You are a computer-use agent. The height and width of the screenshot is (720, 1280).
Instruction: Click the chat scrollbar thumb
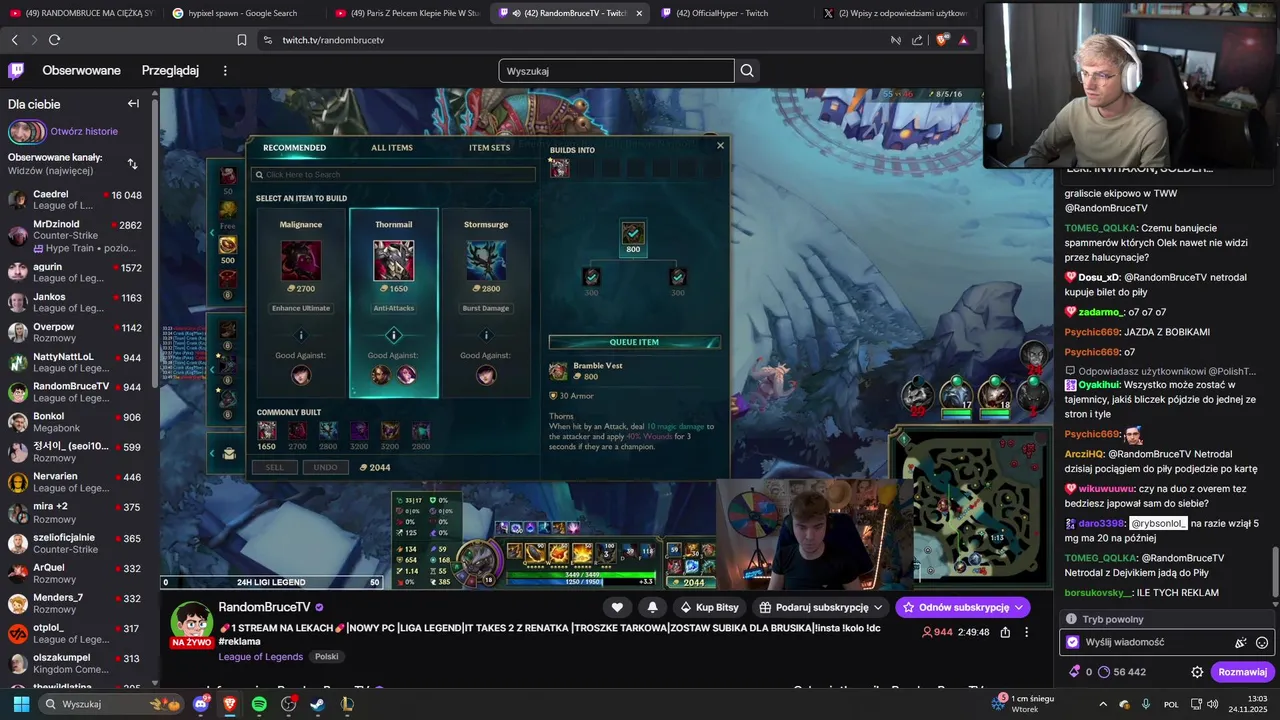point(1274,571)
